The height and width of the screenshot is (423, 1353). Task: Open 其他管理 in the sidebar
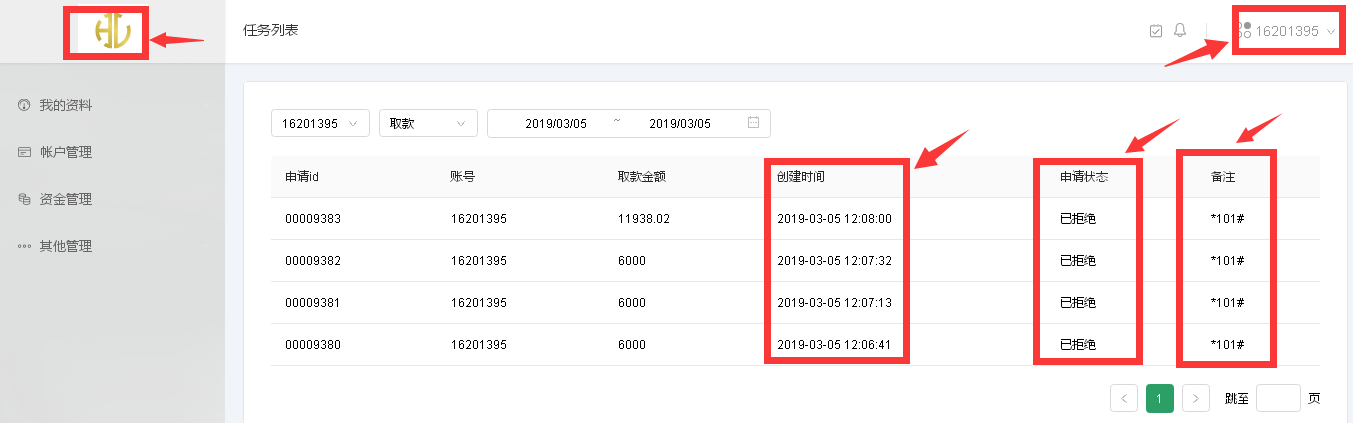pyautogui.click(x=66, y=246)
